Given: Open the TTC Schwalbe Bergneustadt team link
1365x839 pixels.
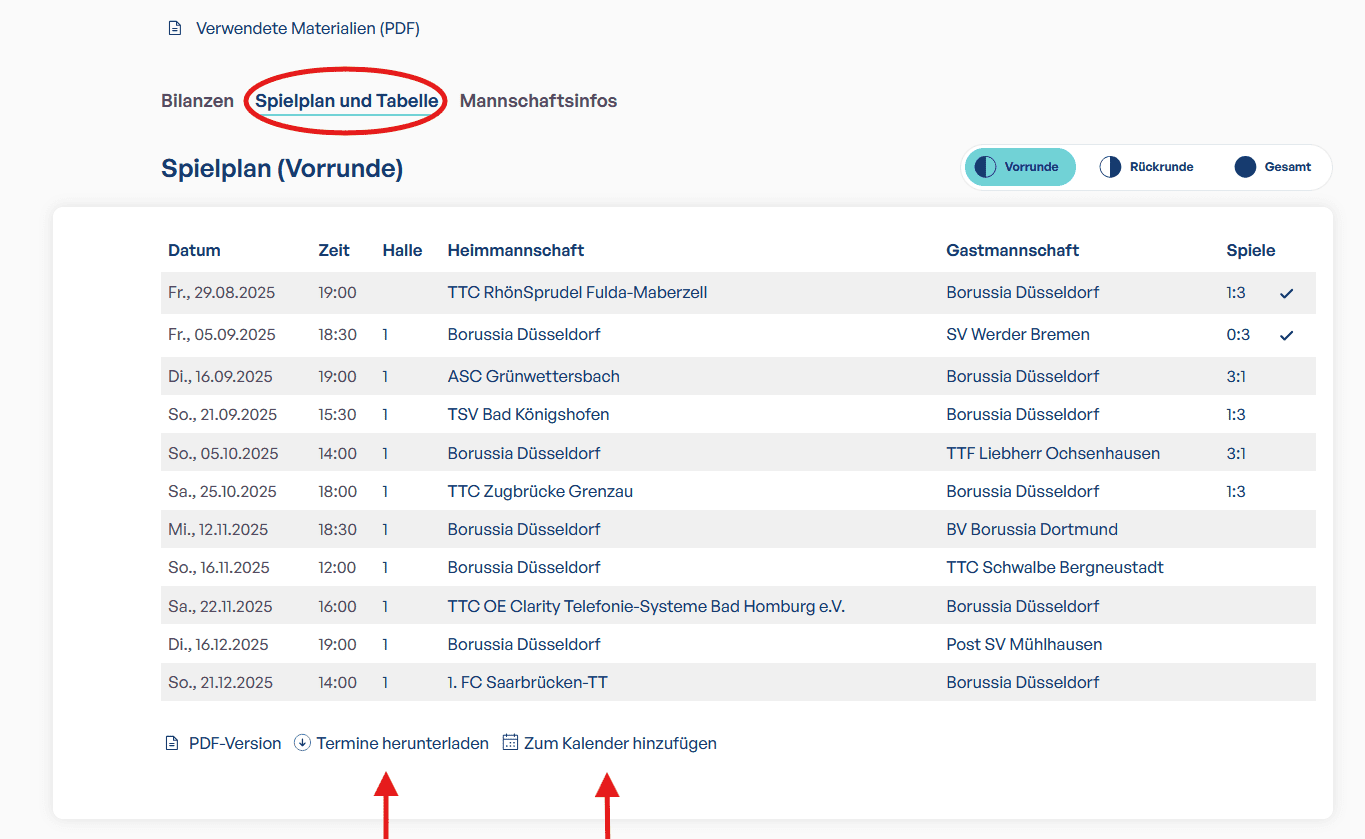Looking at the screenshot, I should coord(1055,568).
